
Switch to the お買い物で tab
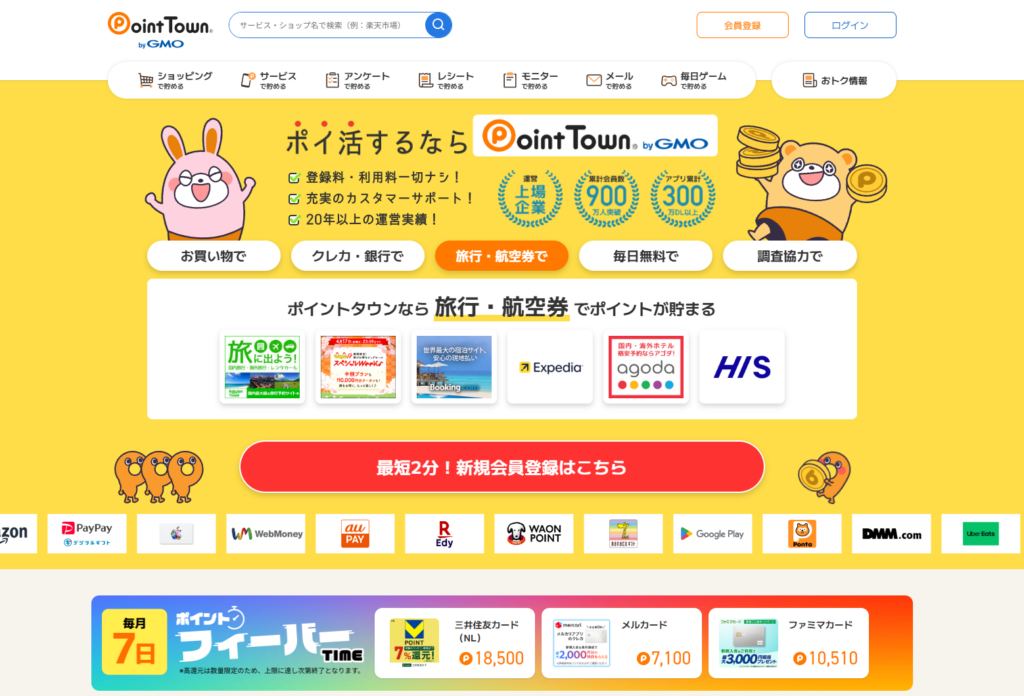point(214,256)
